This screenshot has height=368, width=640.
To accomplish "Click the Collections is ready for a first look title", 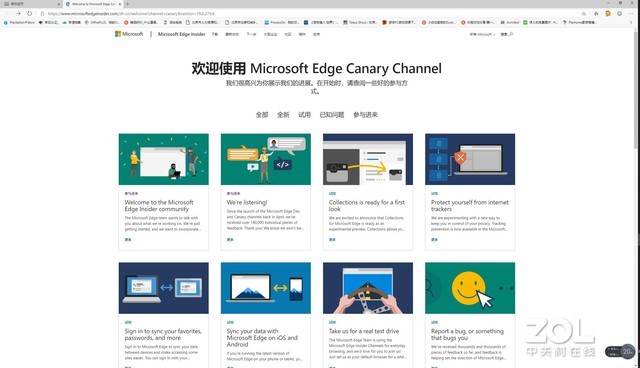I will [367, 206].
